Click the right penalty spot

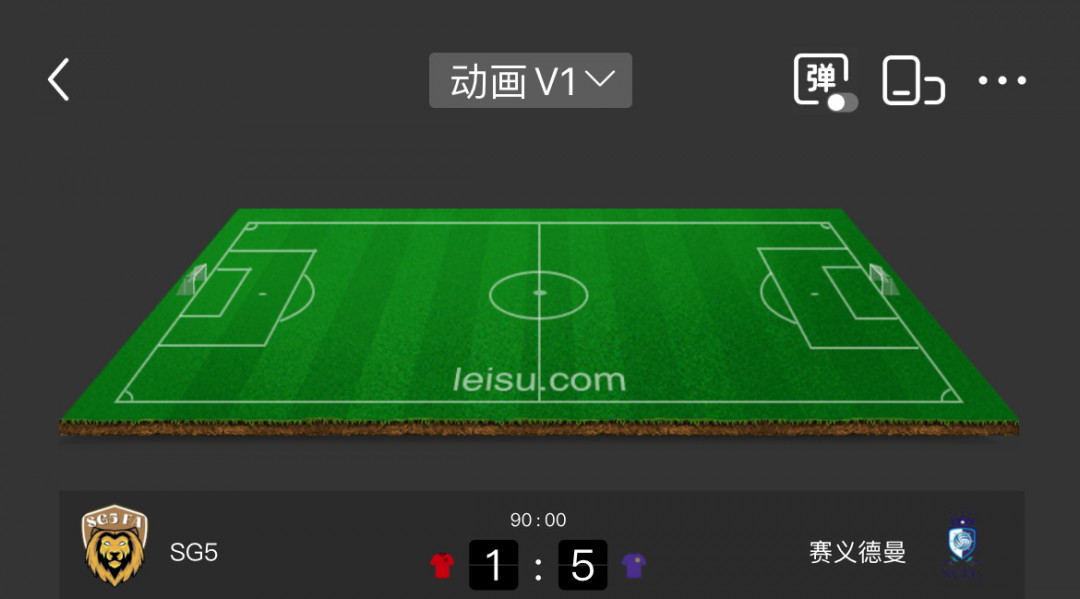(x=814, y=294)
